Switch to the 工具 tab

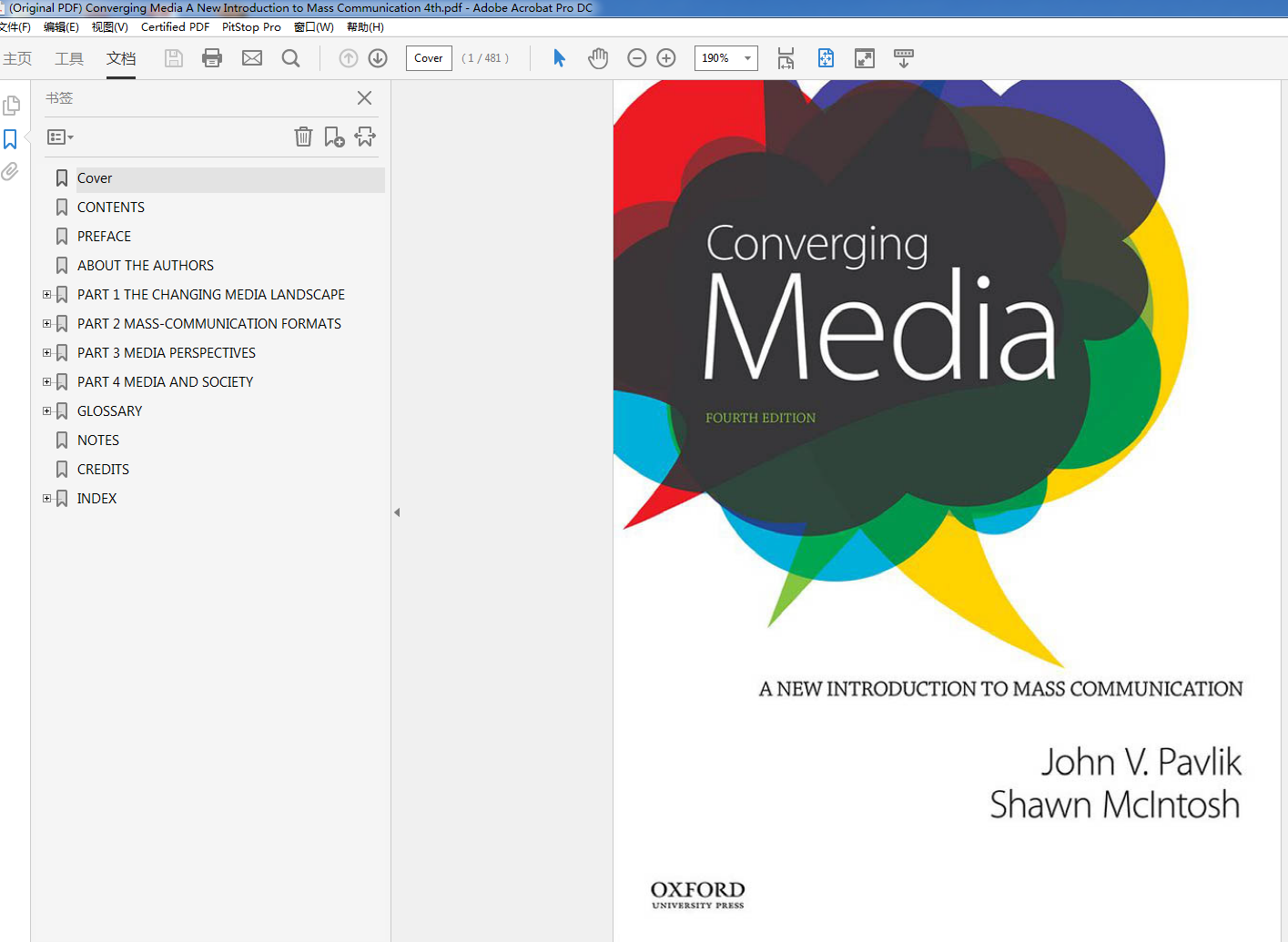point(69,58)
